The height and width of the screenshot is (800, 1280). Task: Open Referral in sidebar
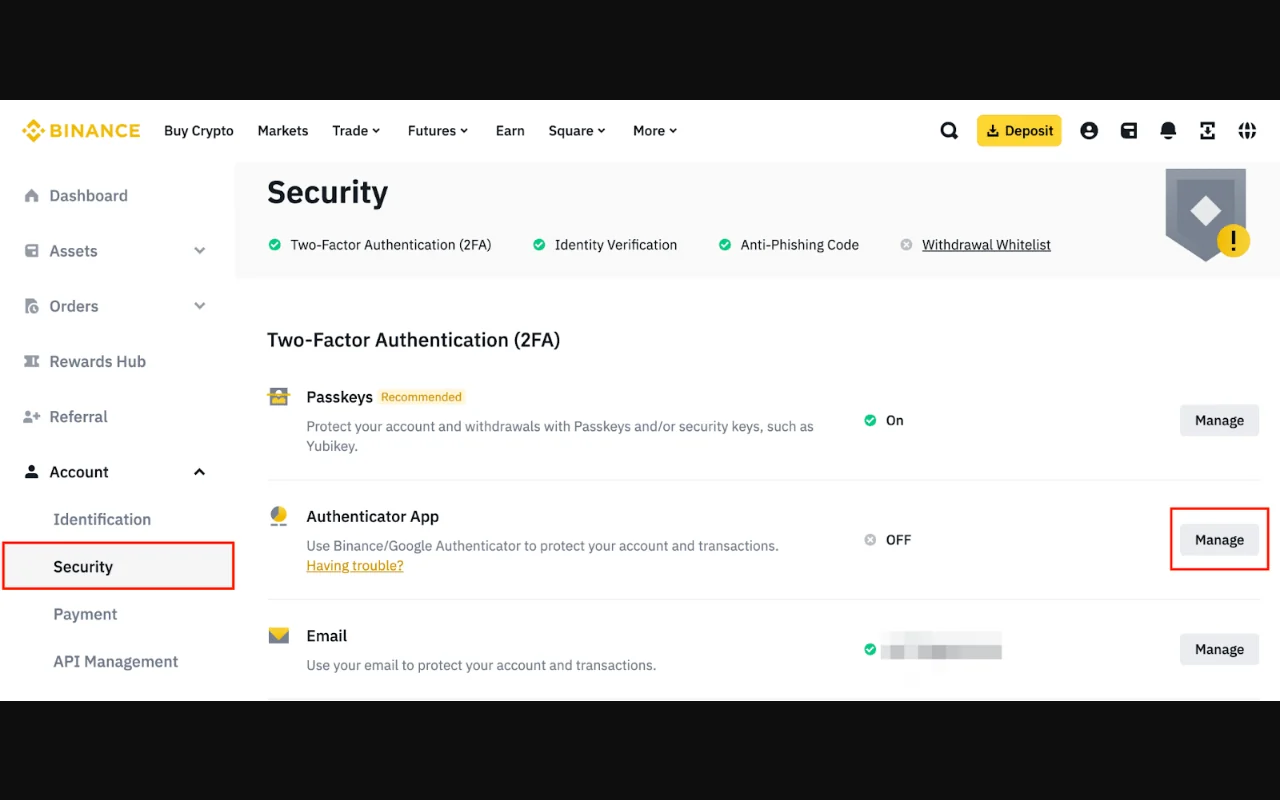coord(78,417)
